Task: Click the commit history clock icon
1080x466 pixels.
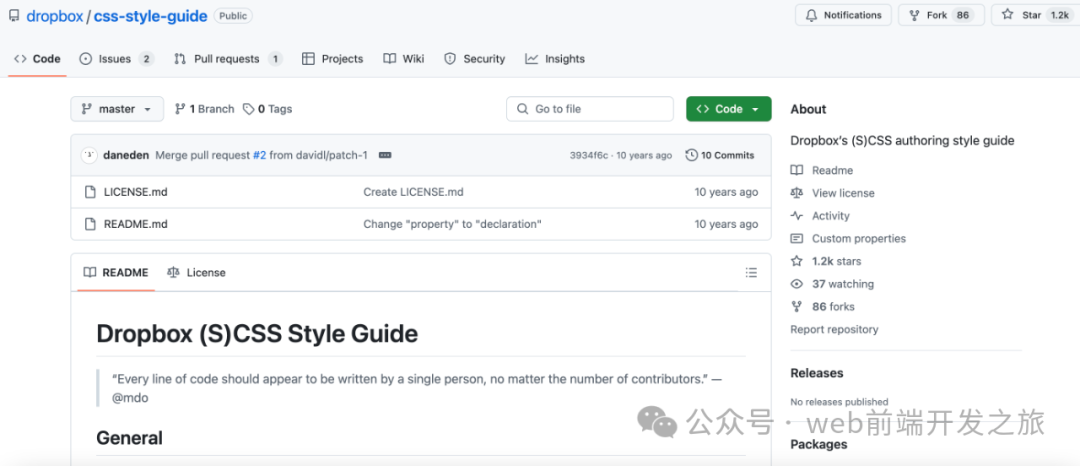Action: (x=691, y=155)
